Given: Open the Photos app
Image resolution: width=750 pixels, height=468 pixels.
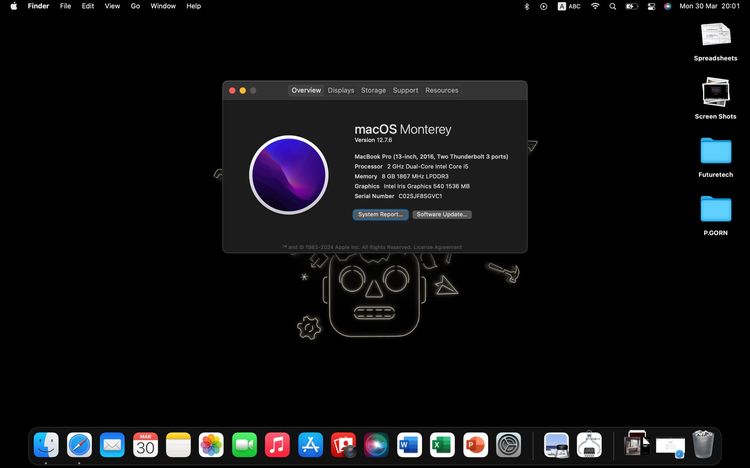Looking at the screenshot, I should pyautogui.click(x=211, y=445).
